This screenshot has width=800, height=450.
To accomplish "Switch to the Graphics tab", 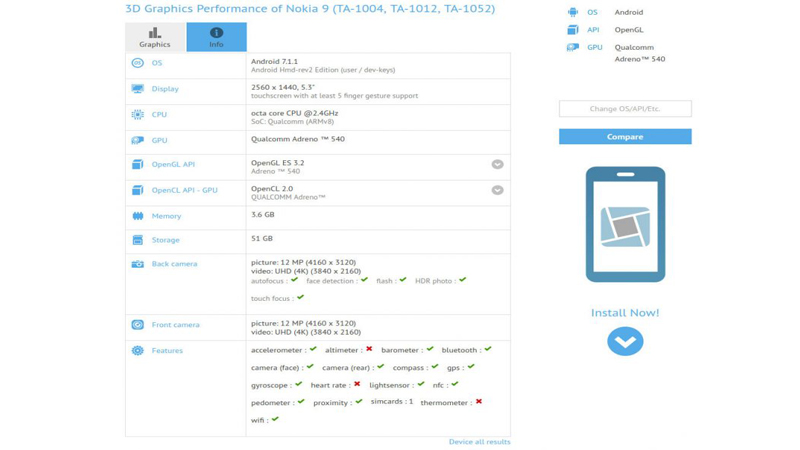I will (155, 37).
